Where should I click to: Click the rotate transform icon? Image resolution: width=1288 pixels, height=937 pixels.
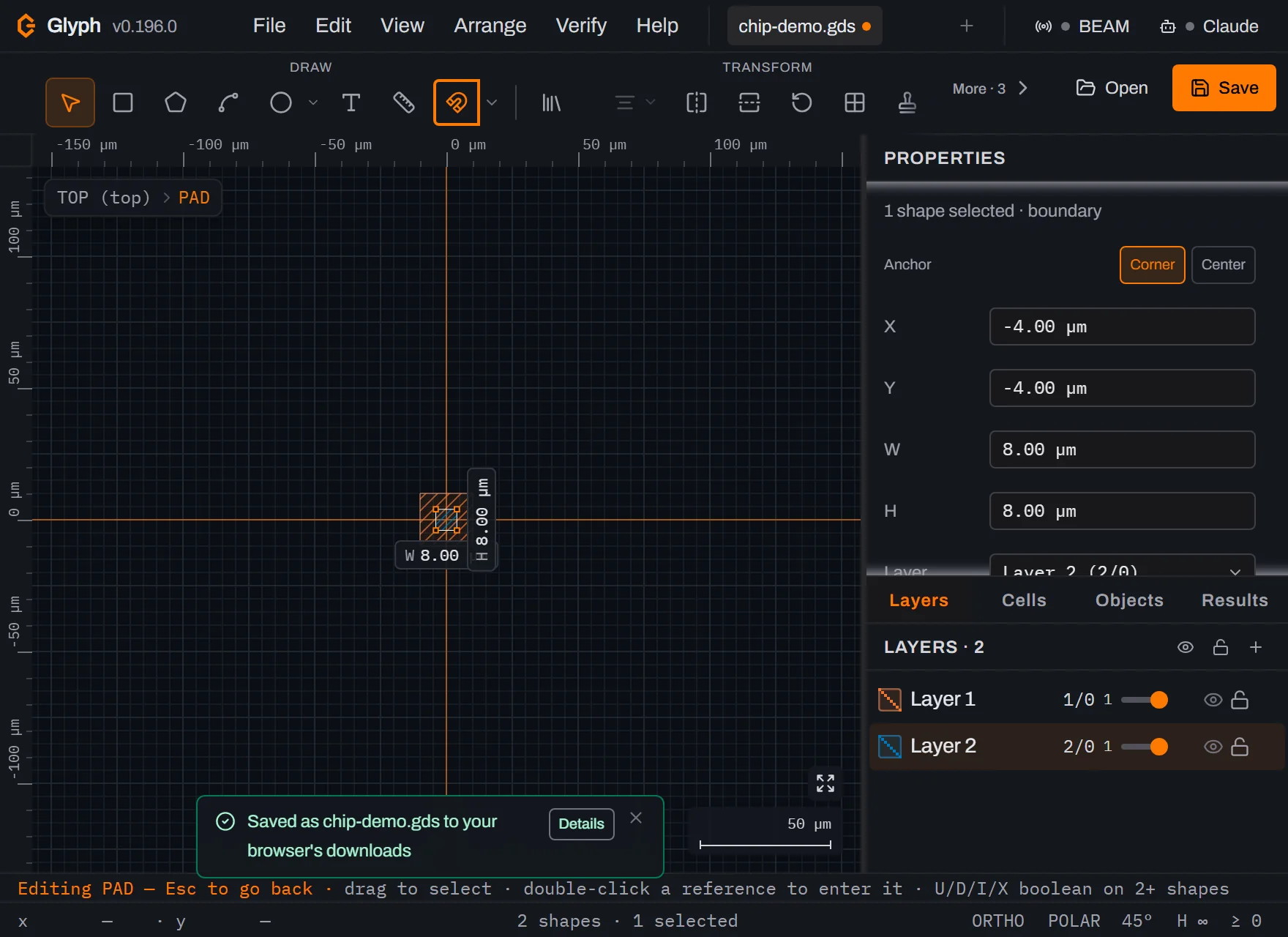pyautogui.click(x=802, y=102)
